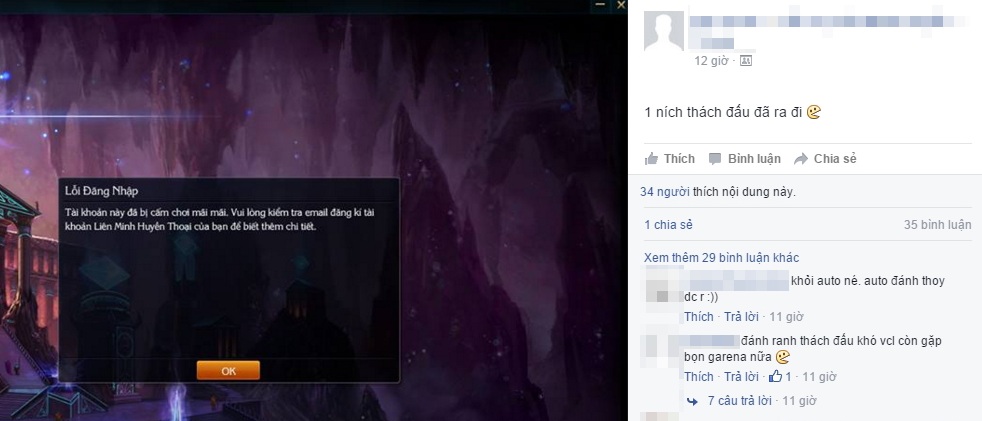The height and width of the screenshot is (421, 982).
Task: Click the poster's profile avatar thumbnail
Action: (664, 31)
